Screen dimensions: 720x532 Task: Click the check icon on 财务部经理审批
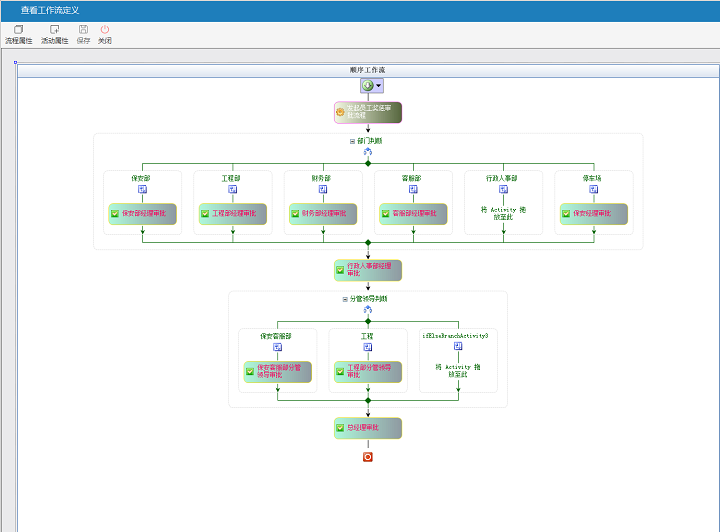point(295,213)
